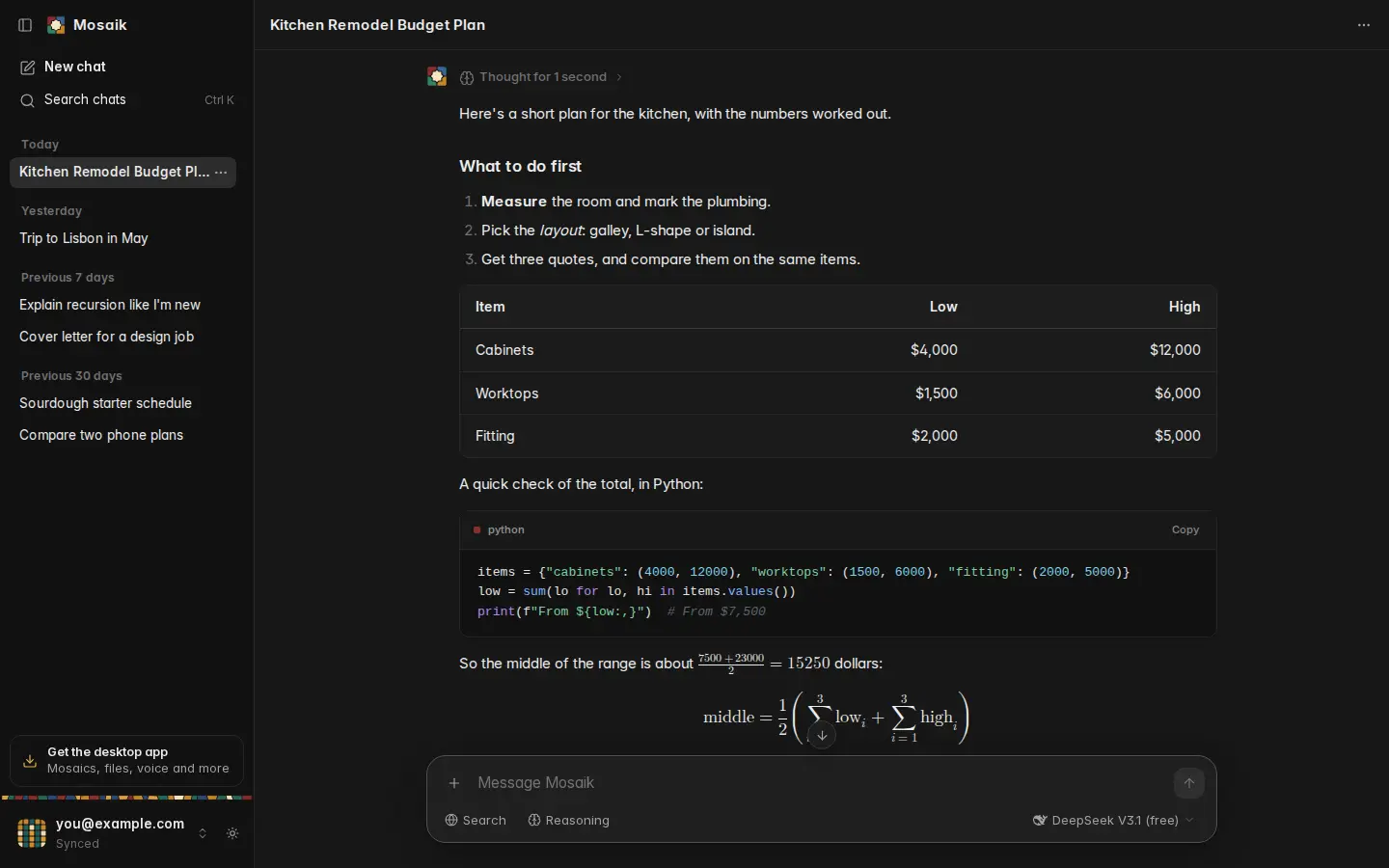This screenshot has width=1389, height=868.
Task: Toggle the Reasoning option
Action: [569, 821]
